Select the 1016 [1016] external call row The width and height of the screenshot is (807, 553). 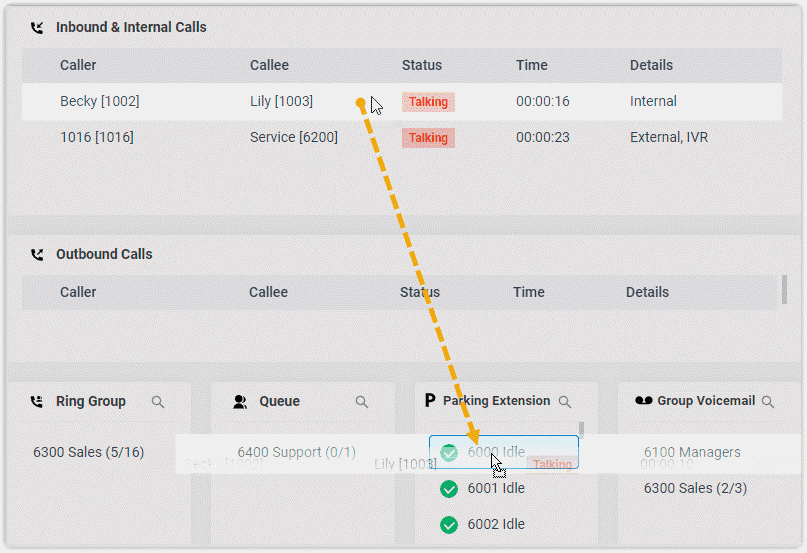(97, 138)
